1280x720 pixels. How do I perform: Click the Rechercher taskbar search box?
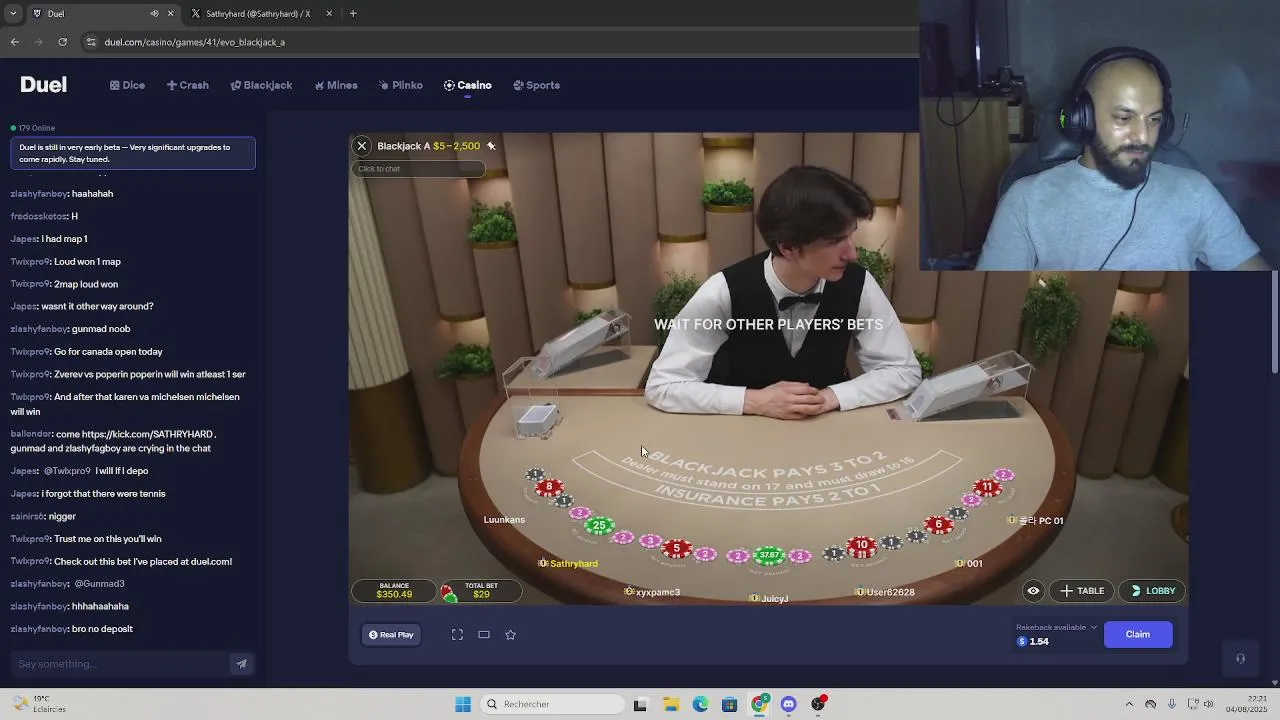point(552,704)
